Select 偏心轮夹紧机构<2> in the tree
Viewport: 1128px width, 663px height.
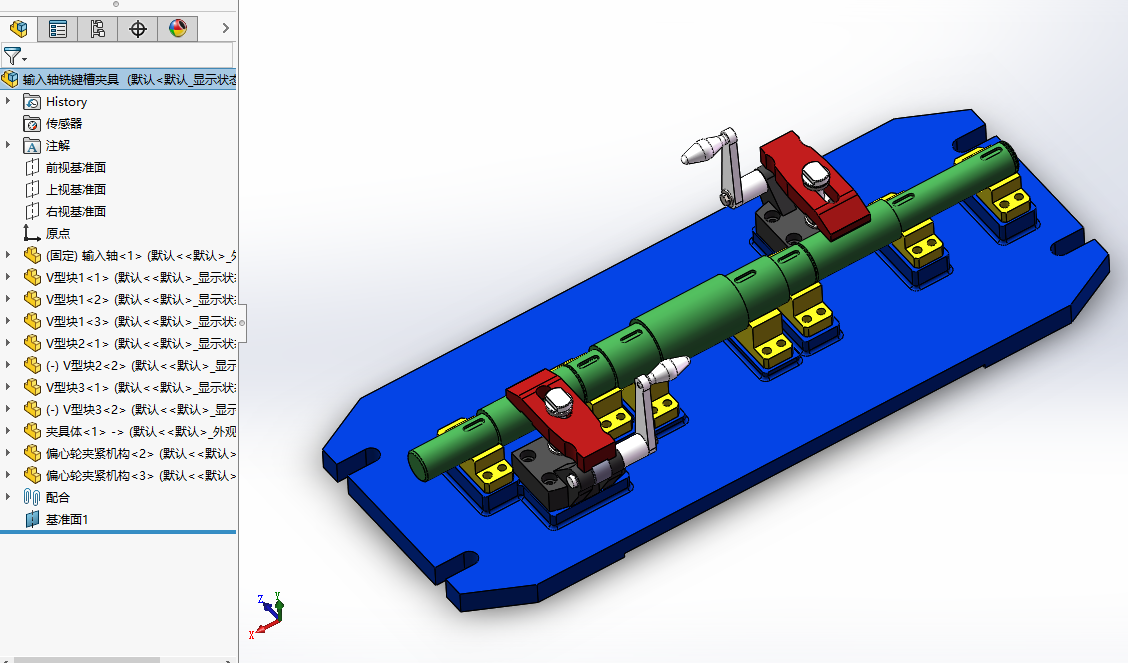pyautogui.click(x=141, y=454)
